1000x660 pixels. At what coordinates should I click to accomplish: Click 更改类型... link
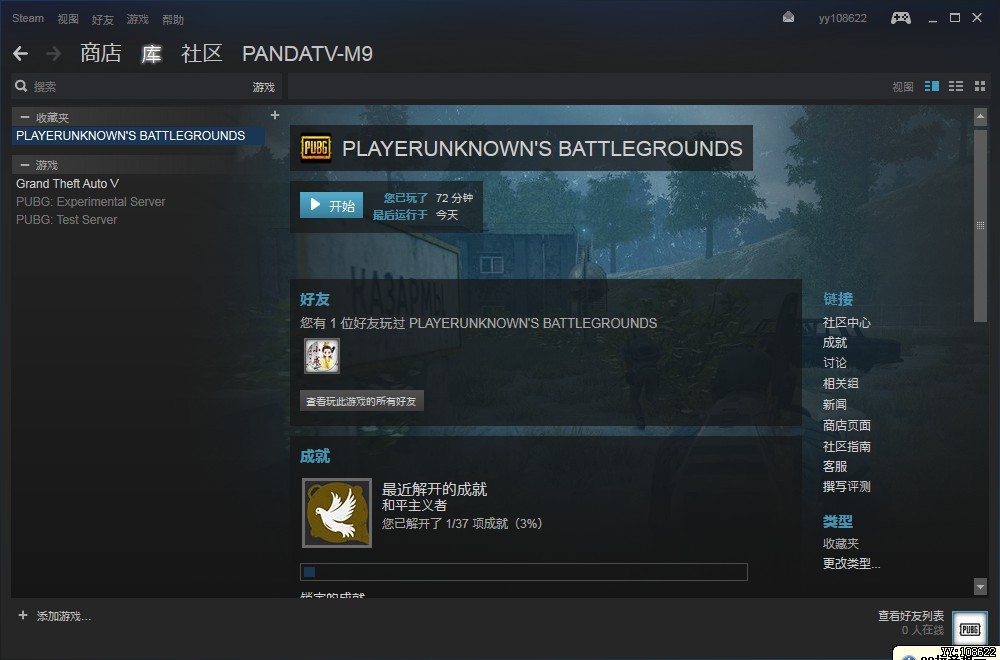click(x=851, y=564)
